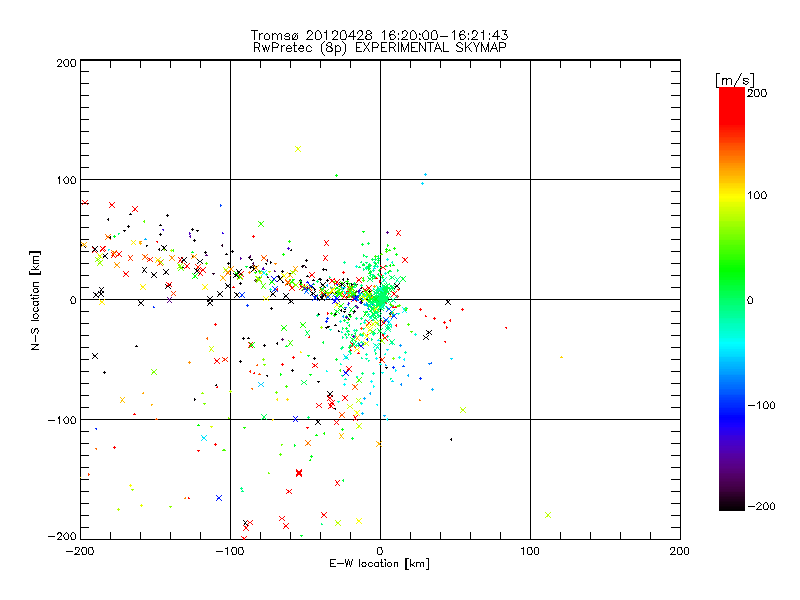800x600 pixels.
Task: Click the subtitle 'RwPretec (8p) EXPERIMENTAL SKYMAP'
Action: [x=379, y=48]
